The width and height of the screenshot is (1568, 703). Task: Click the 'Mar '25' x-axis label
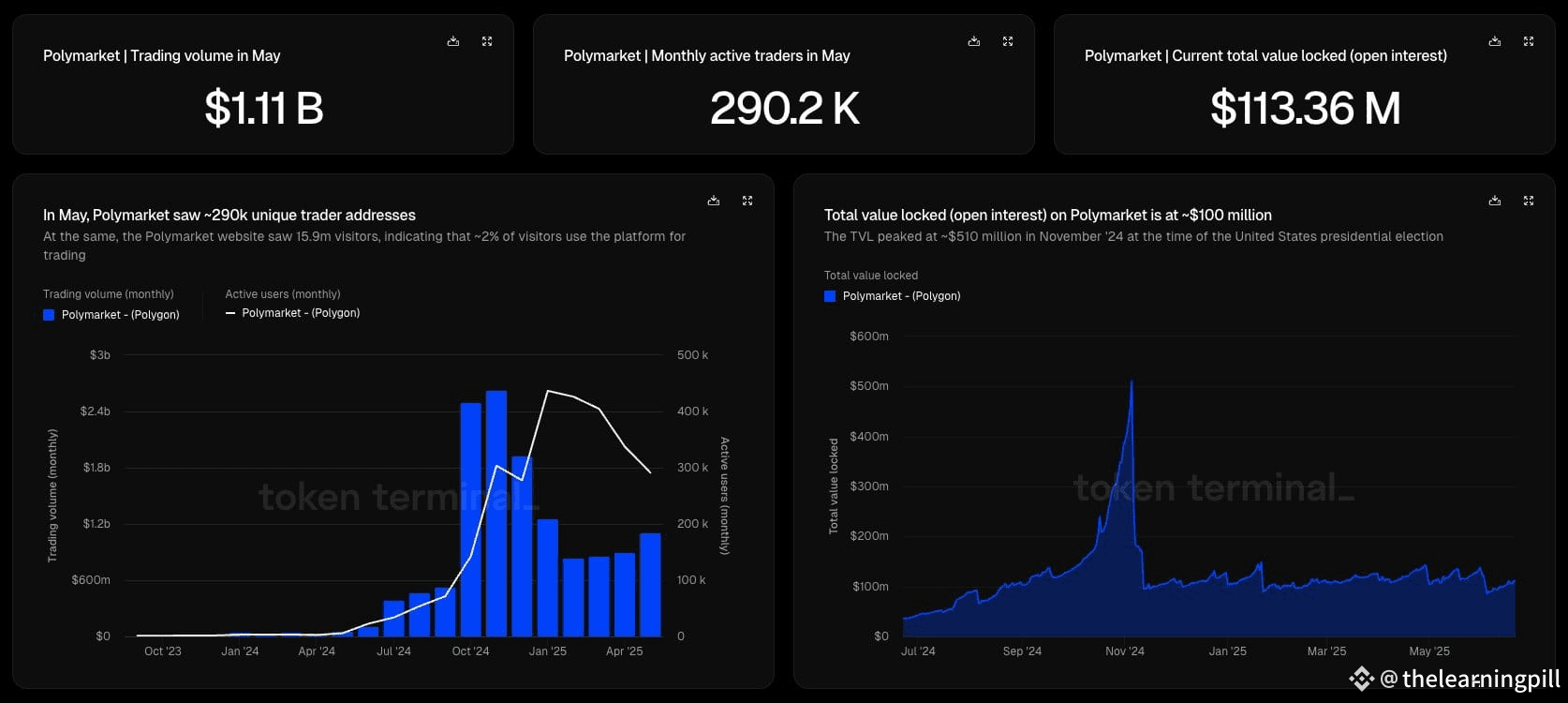[1326, 651]
